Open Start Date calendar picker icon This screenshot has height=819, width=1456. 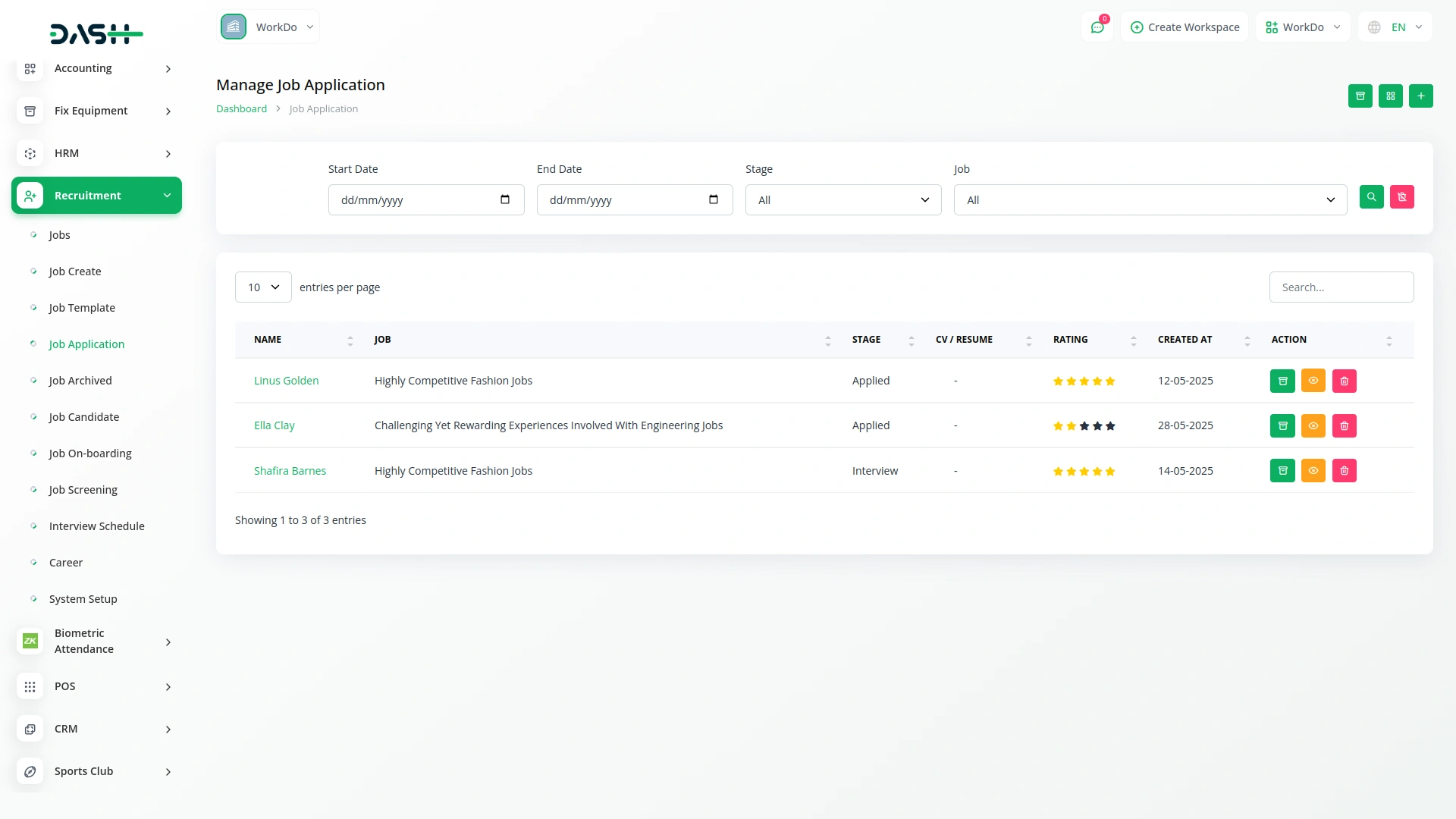pyautogui.click(x=505, y=199)
